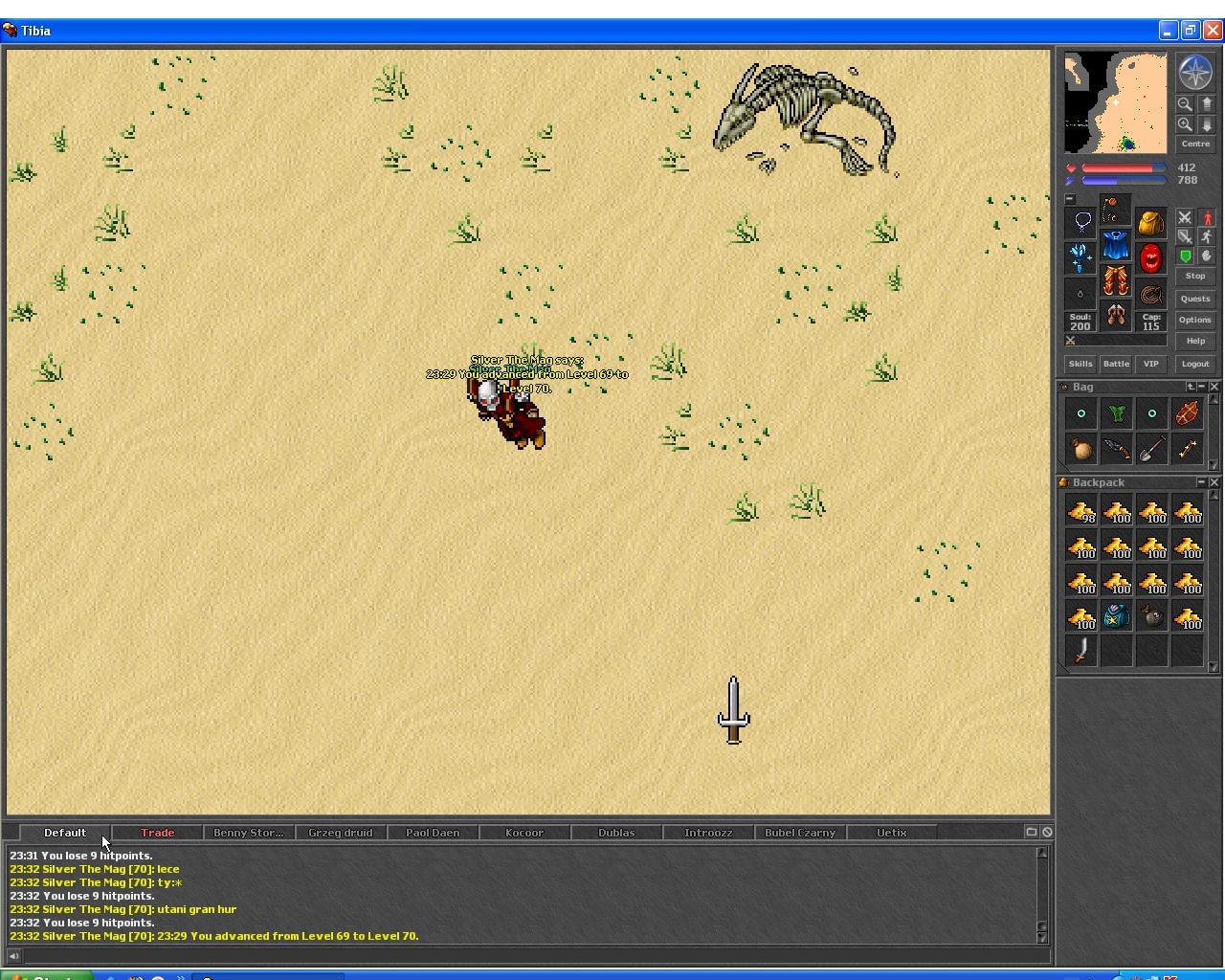Click the brown pouch in Bag
The width and height of the screenshot is (1225, 980).
1081,449
